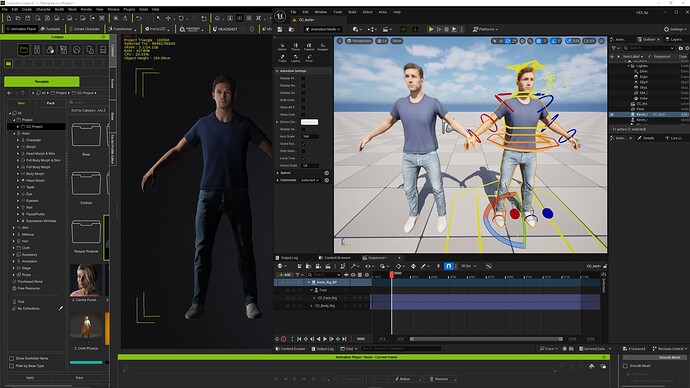Open Character Creator Render menu

86,9
